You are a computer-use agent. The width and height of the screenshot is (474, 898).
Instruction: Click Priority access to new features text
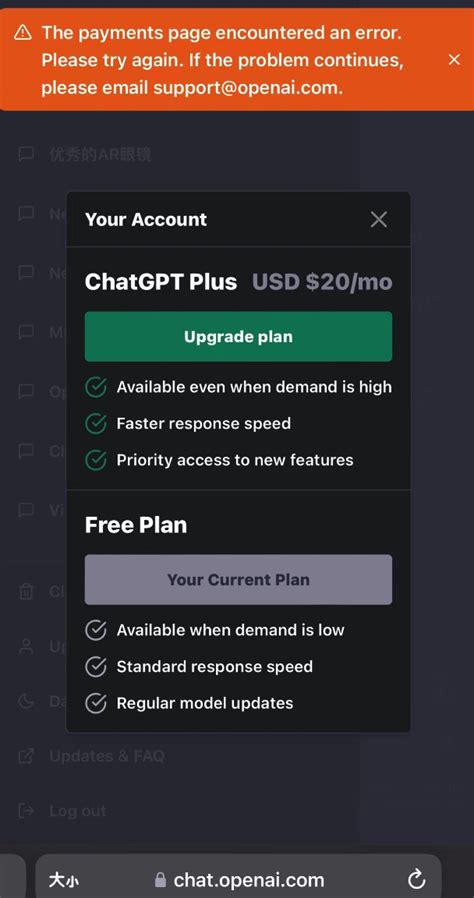tap(235, 460)
